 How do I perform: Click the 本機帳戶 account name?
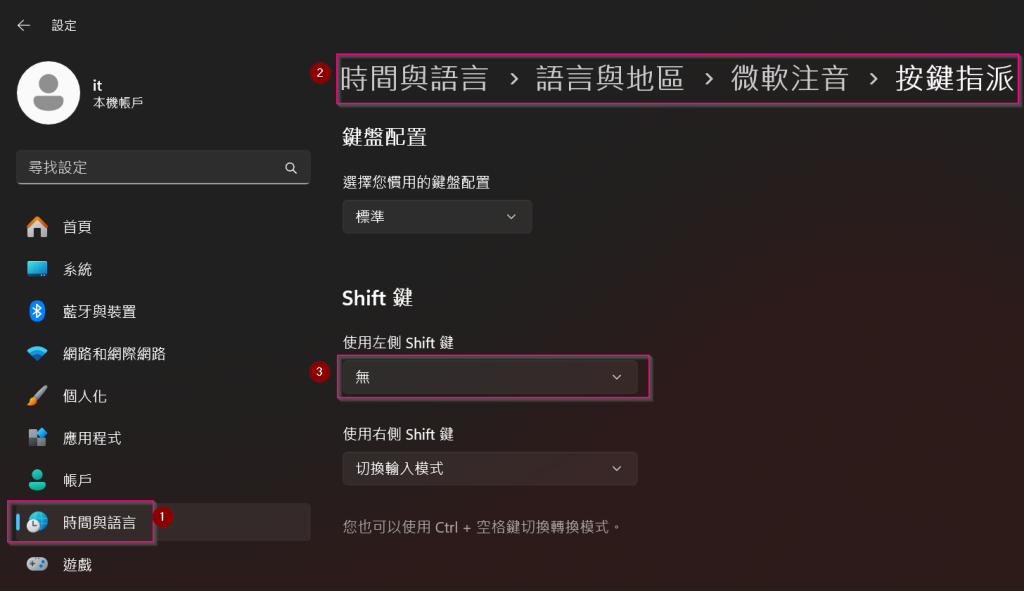118,103
